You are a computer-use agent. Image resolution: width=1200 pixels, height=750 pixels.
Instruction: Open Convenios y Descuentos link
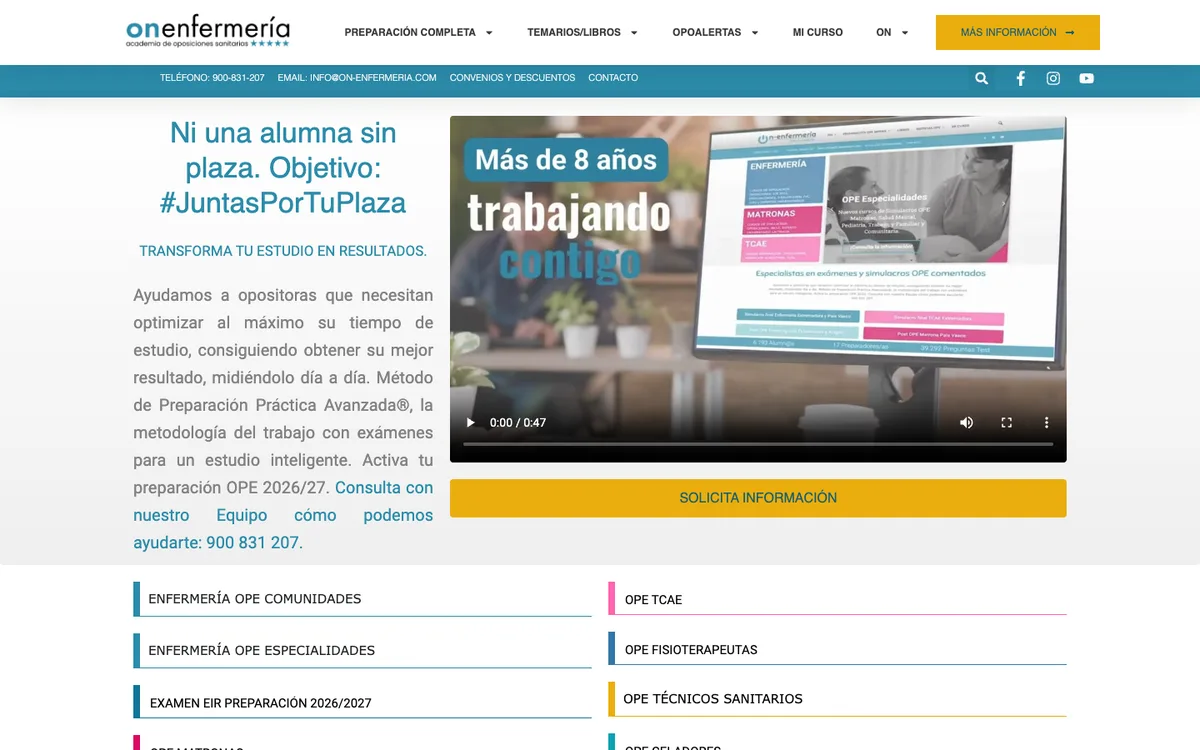pyautogui.click(x=512, y=78)
